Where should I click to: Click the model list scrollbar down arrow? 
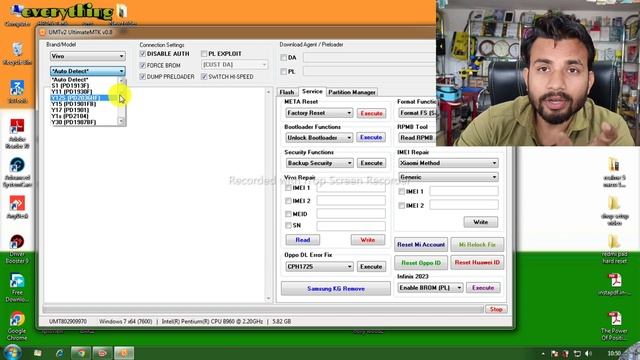122,121
